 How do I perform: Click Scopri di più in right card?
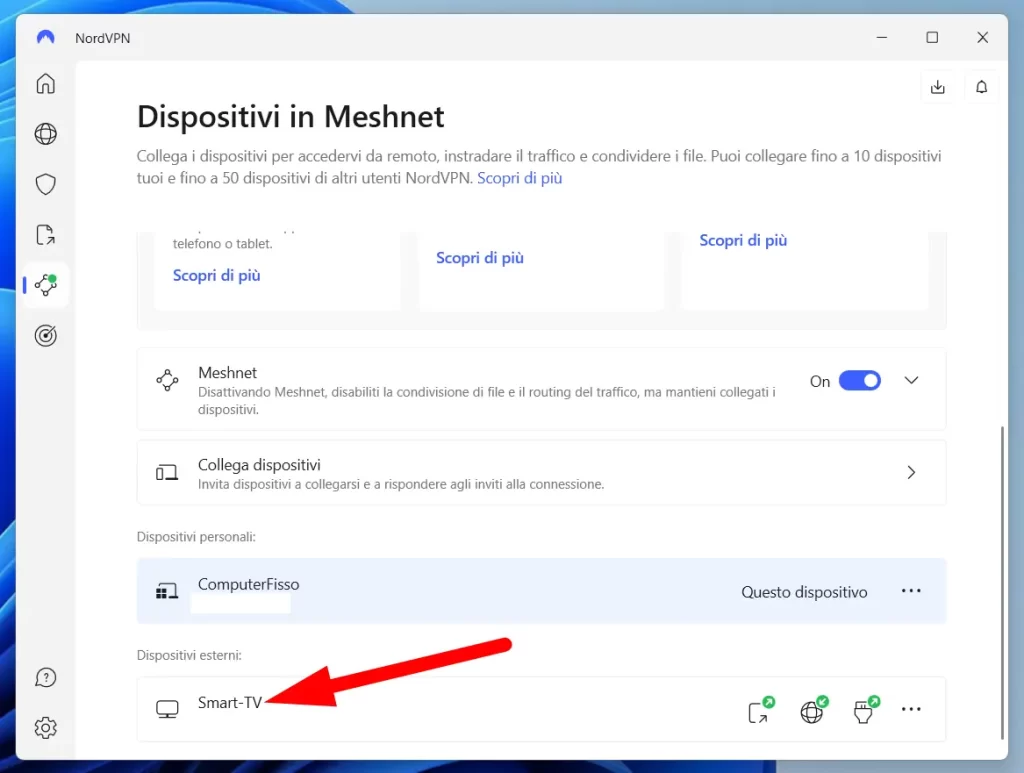tap(743, 240)
